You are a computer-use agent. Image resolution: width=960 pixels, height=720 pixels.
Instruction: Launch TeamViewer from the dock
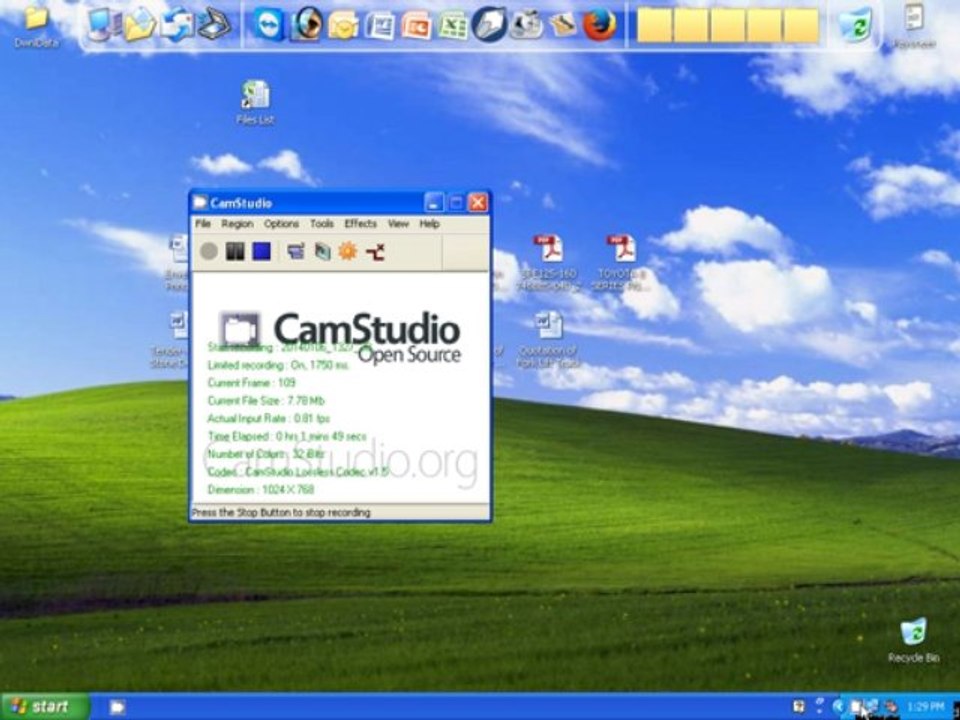click(268, 26)
